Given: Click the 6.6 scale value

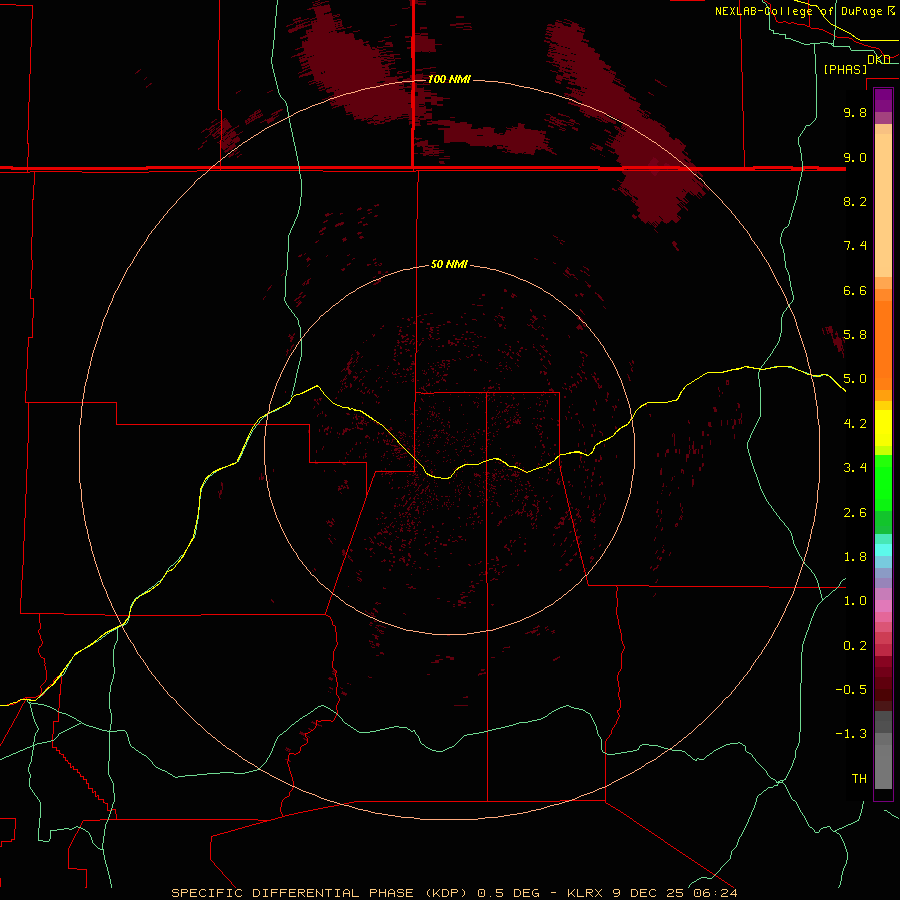Looking at the screenshot, I should click(x=855, y=290).
